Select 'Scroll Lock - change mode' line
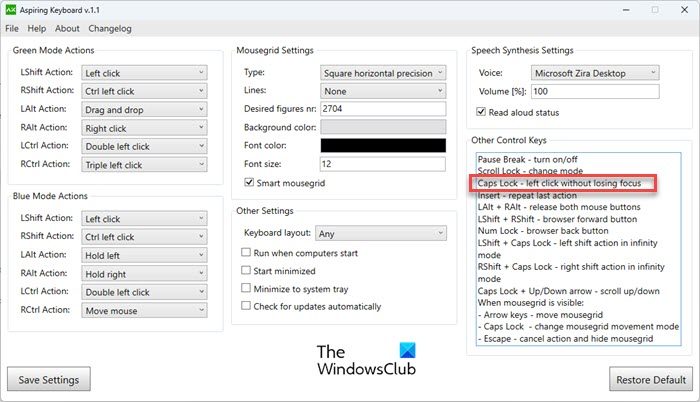Viewport: 700px width, 402px height. click(x=530, y=171)
